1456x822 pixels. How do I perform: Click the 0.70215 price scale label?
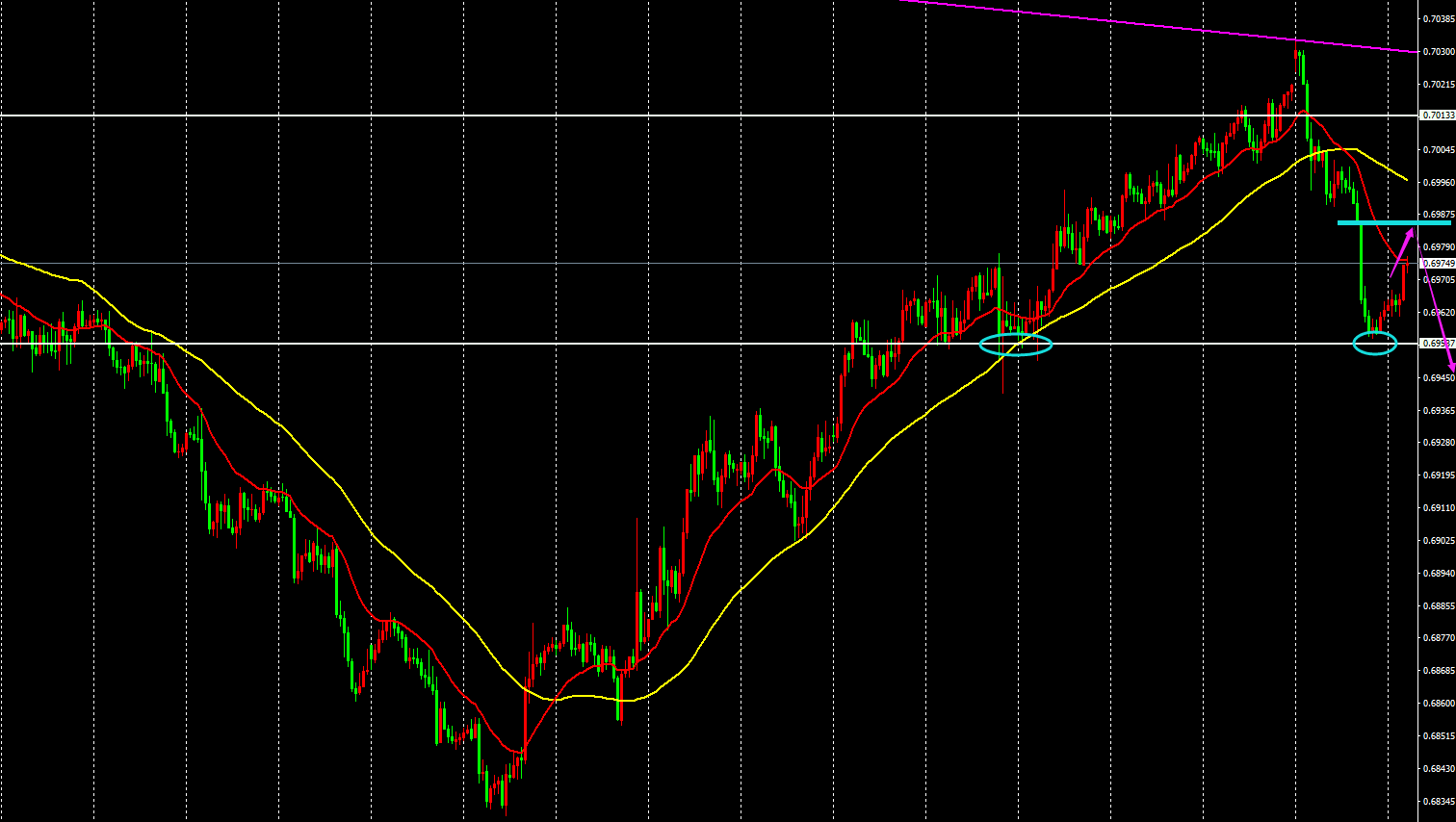tap(1438, 85)
